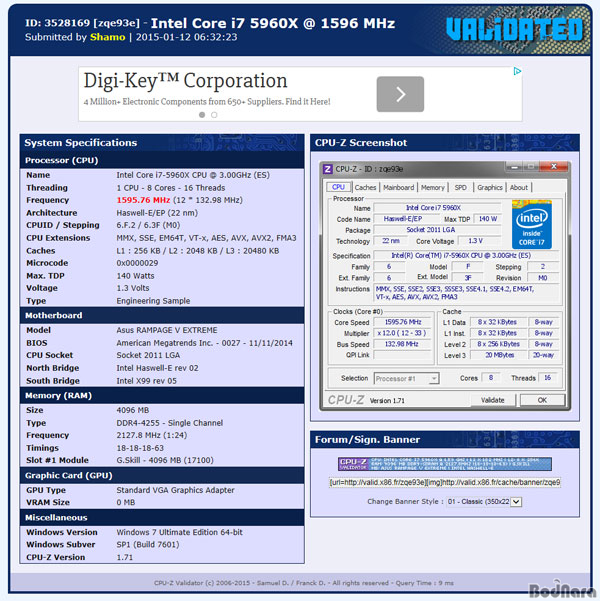Click the Core Speed 1595.76 MHz field
The image size is (600, 601).
(x=403, y=322)
